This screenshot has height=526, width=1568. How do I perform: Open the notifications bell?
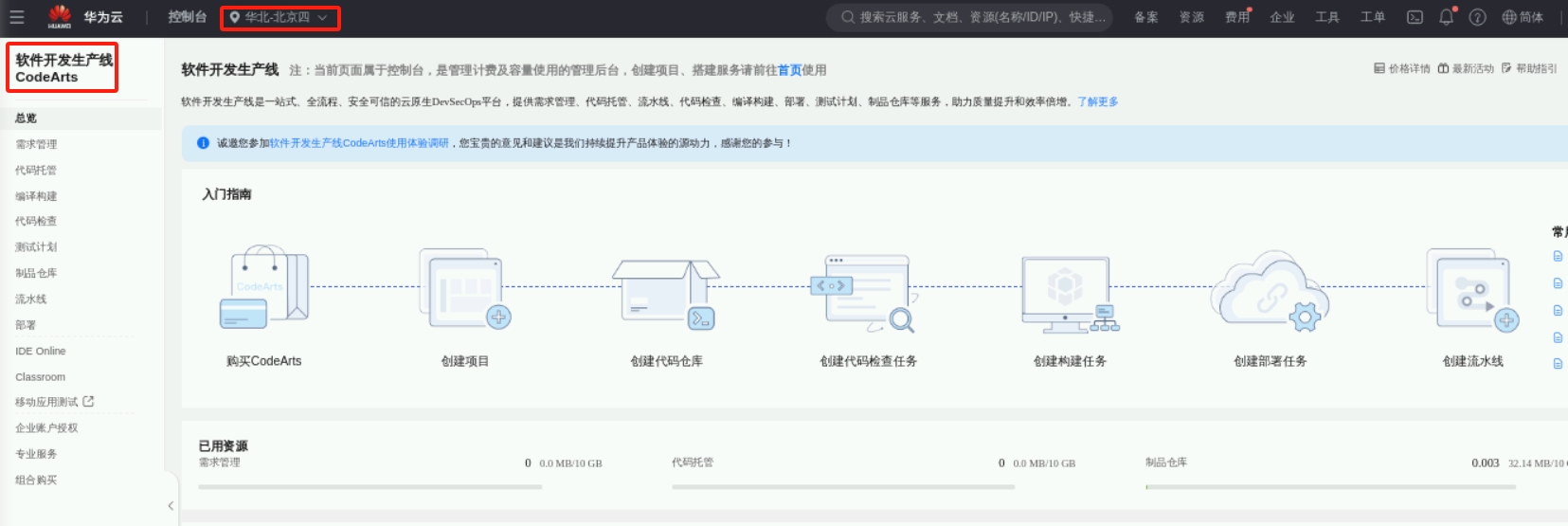(x=1447, y=17)
